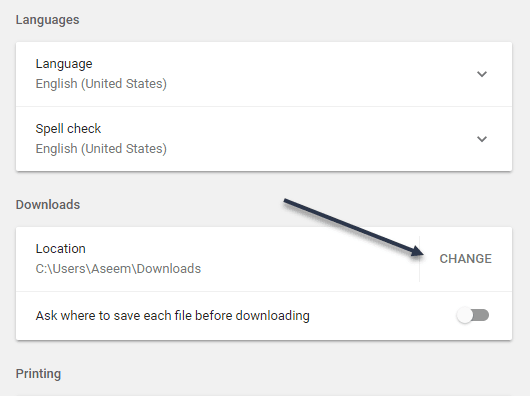The height and width of the screenshot is (396, 530).
Task: Click the C:\Users\Aseem\Downloads path text
Action: pos(118,269)
